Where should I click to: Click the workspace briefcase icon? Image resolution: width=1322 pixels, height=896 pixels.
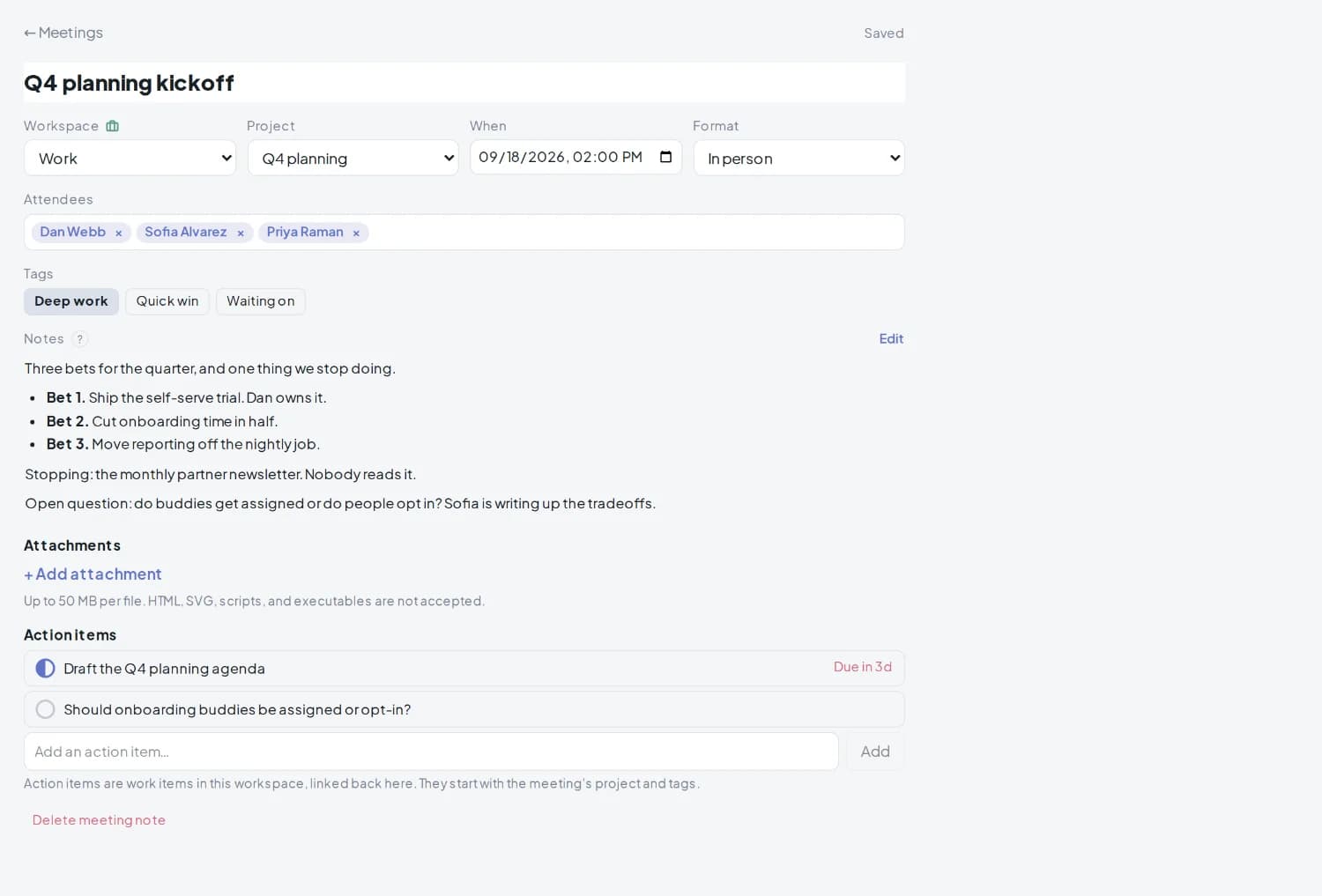coord(113,126)
